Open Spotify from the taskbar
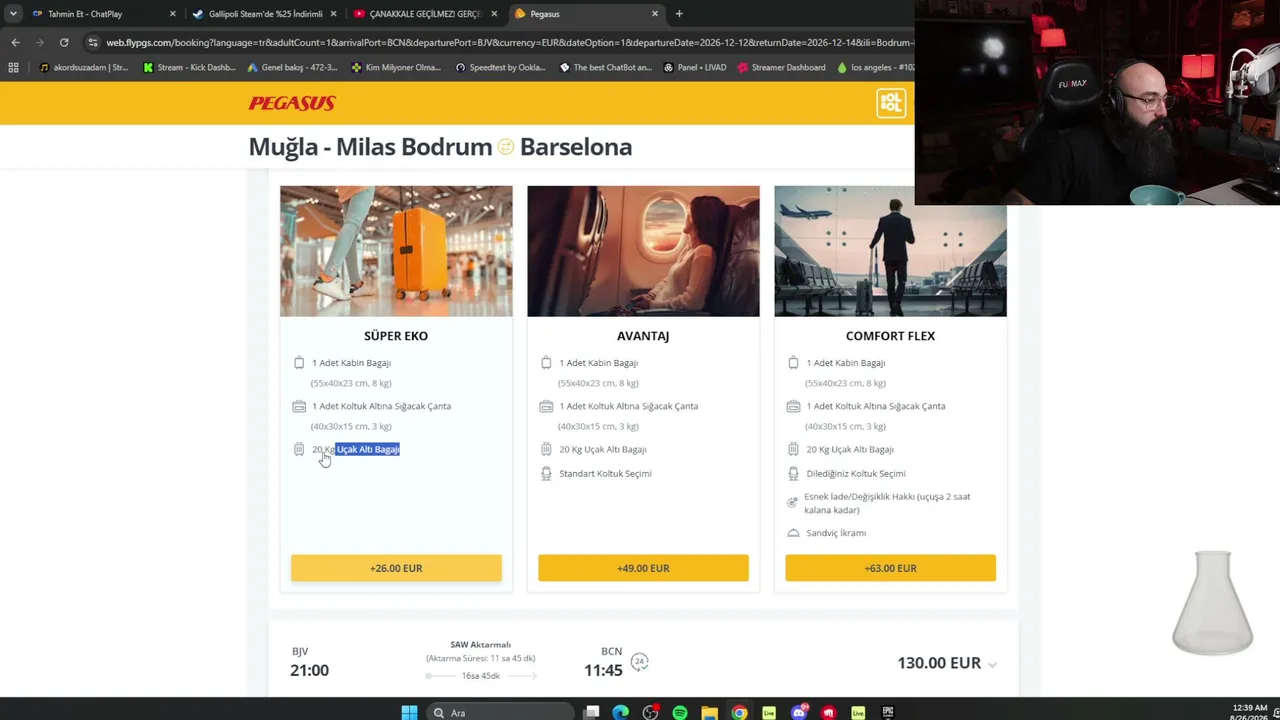Image resolution: width=1280 pixels, height=720 pixels. tap(680, 712)
